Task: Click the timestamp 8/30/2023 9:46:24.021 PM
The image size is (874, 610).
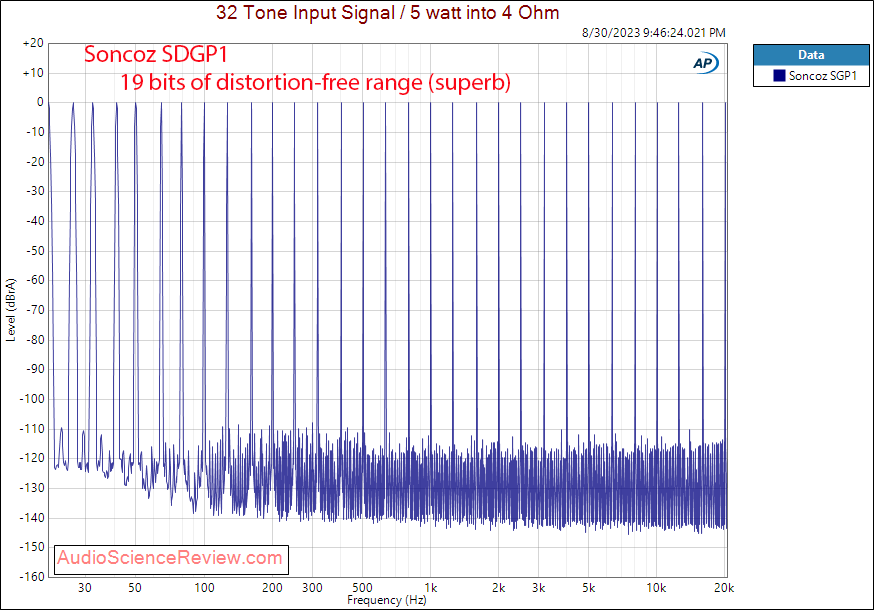Action: tap(654, 33)
